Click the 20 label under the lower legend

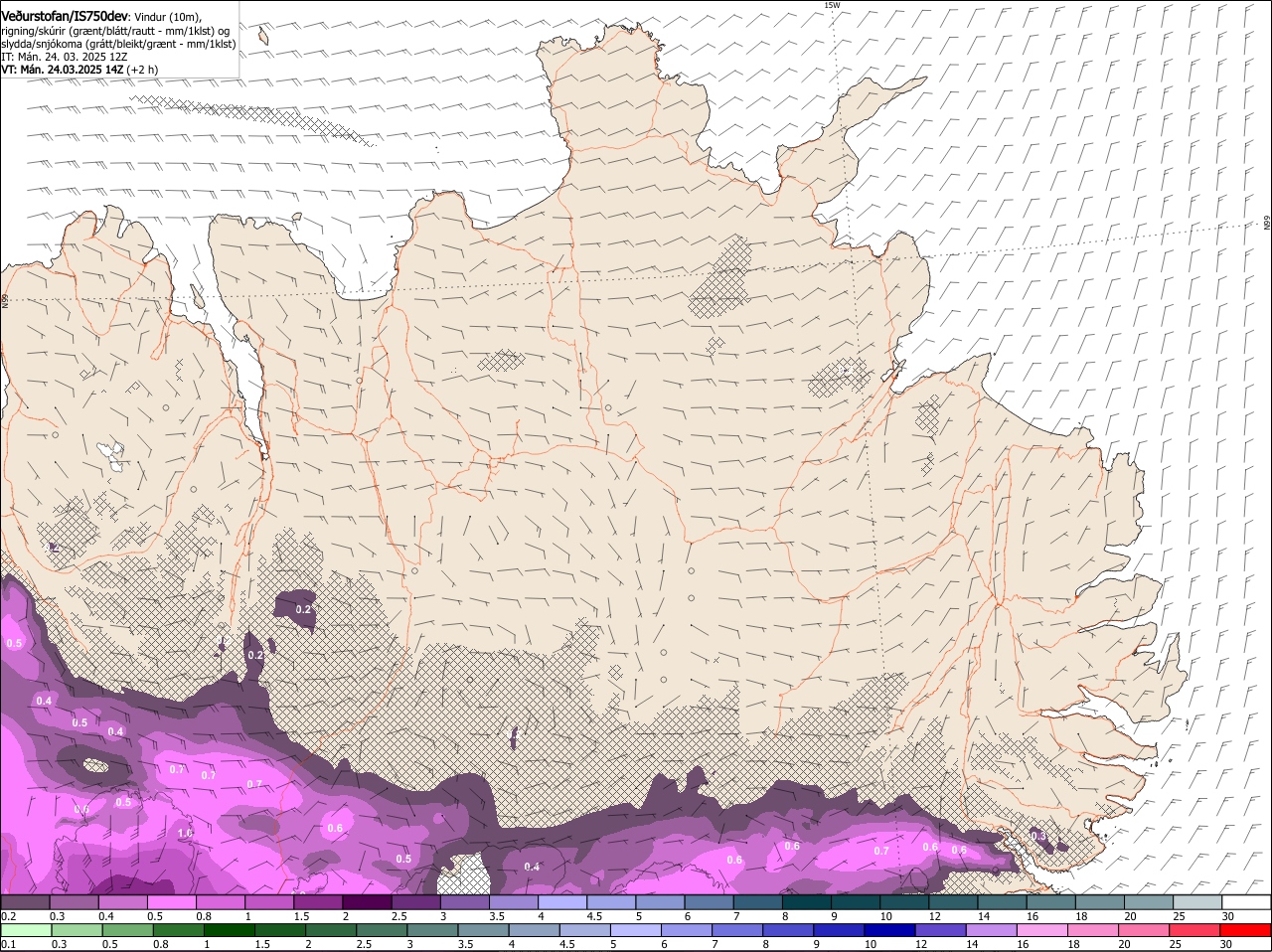point(1124,944)
